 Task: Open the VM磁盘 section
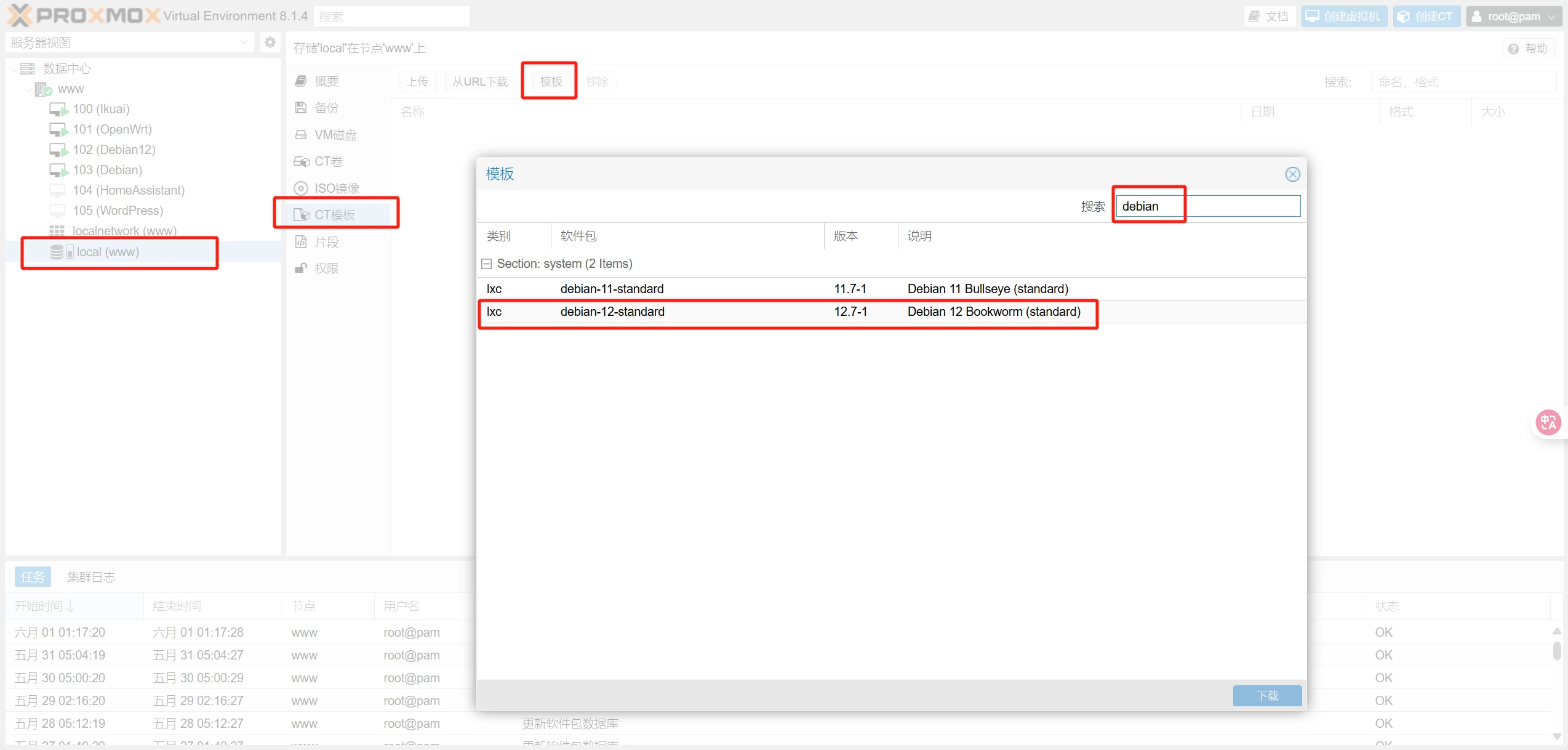point(335,135)
